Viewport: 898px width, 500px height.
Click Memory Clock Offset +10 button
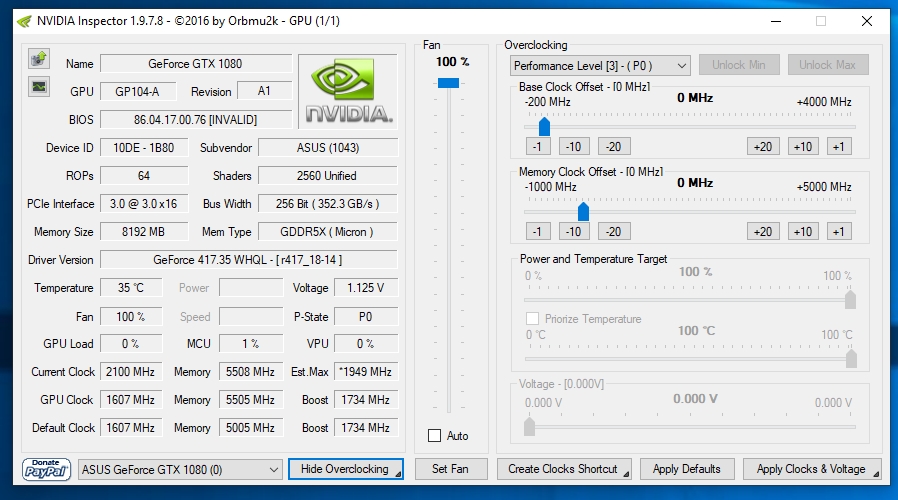(x=803, y=231)
